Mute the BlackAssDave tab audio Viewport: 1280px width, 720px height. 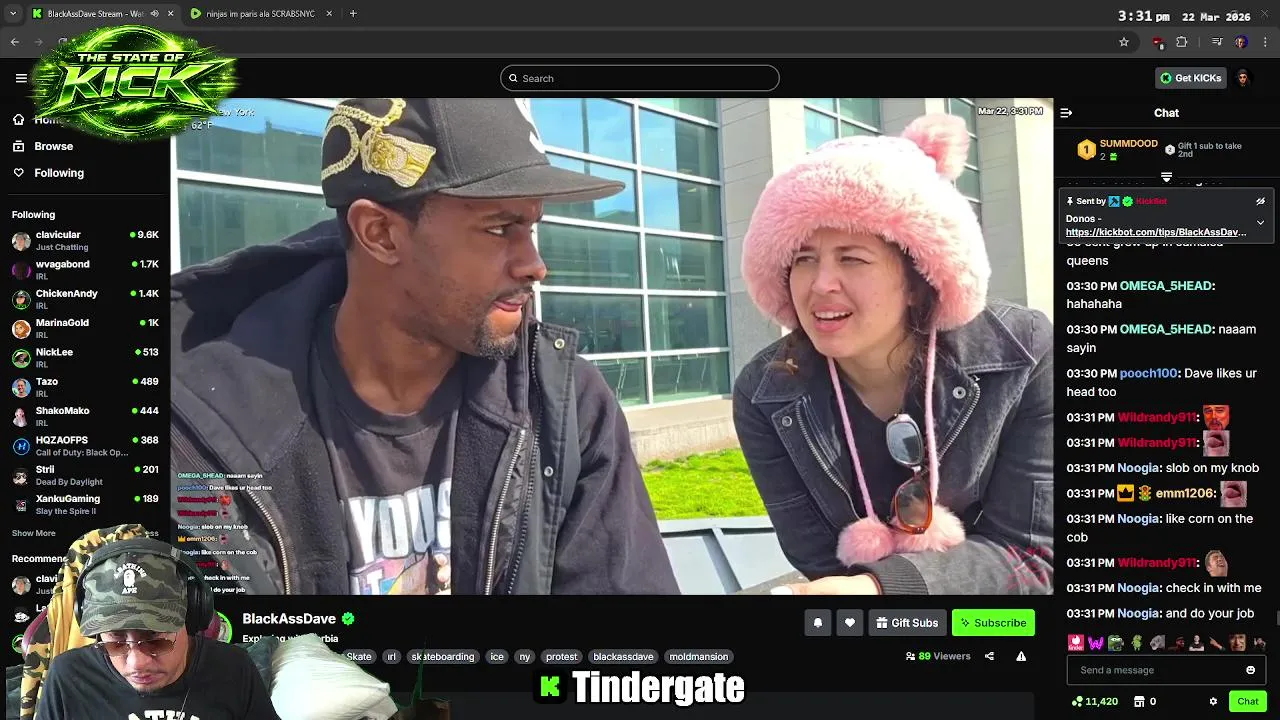tap(154, 14)
